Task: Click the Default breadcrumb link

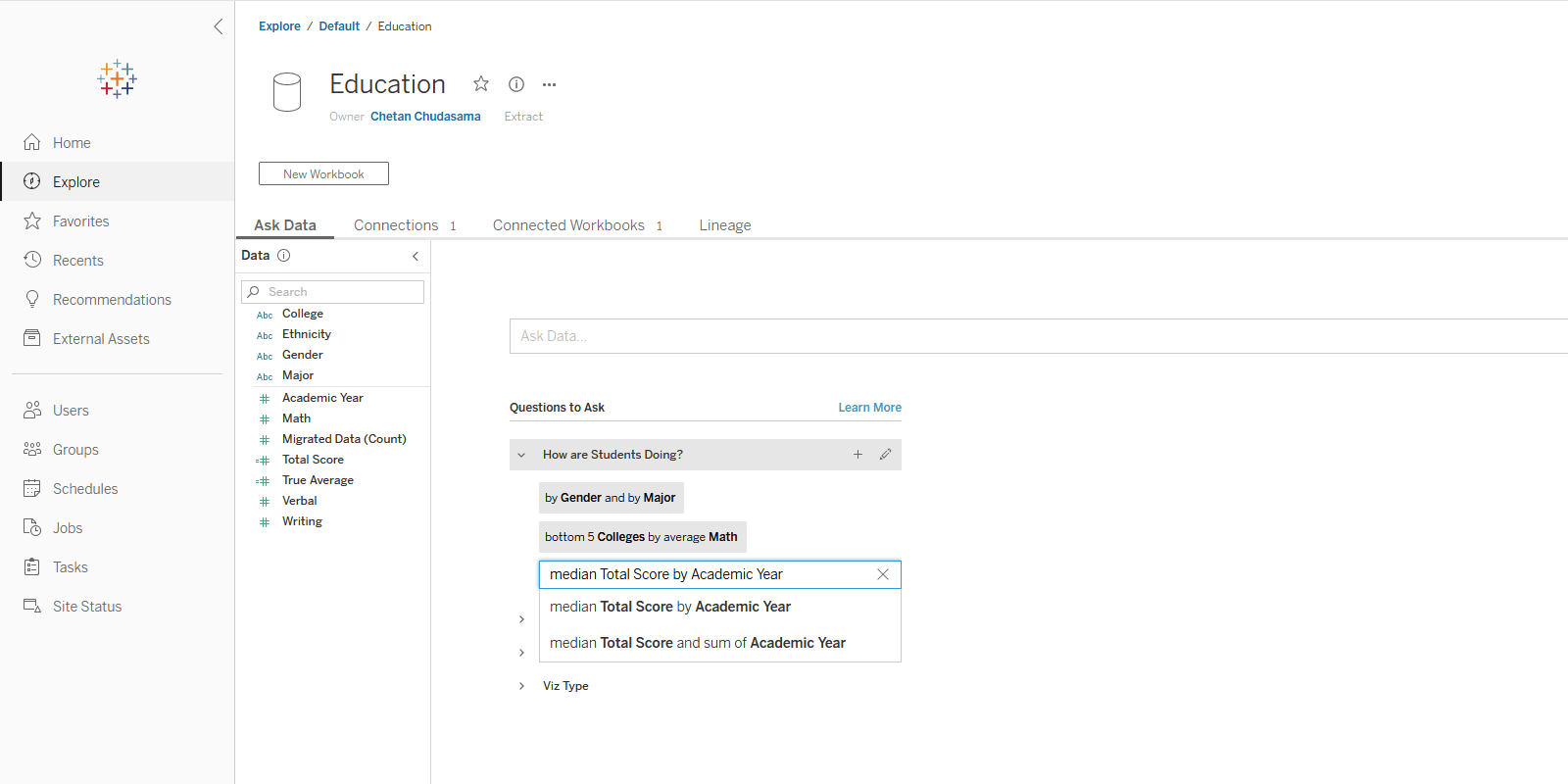Action: coord(339,26)
